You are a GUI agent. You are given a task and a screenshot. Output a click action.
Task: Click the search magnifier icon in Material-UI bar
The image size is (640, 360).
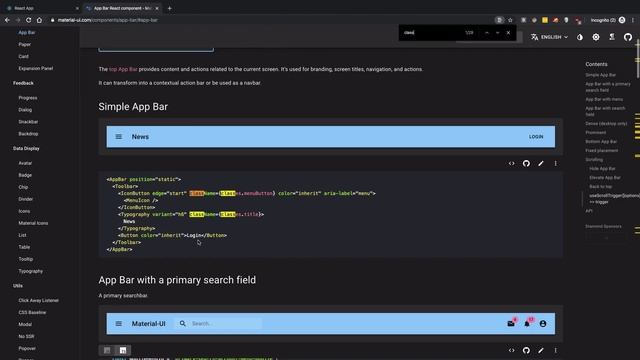click(182, 324)
